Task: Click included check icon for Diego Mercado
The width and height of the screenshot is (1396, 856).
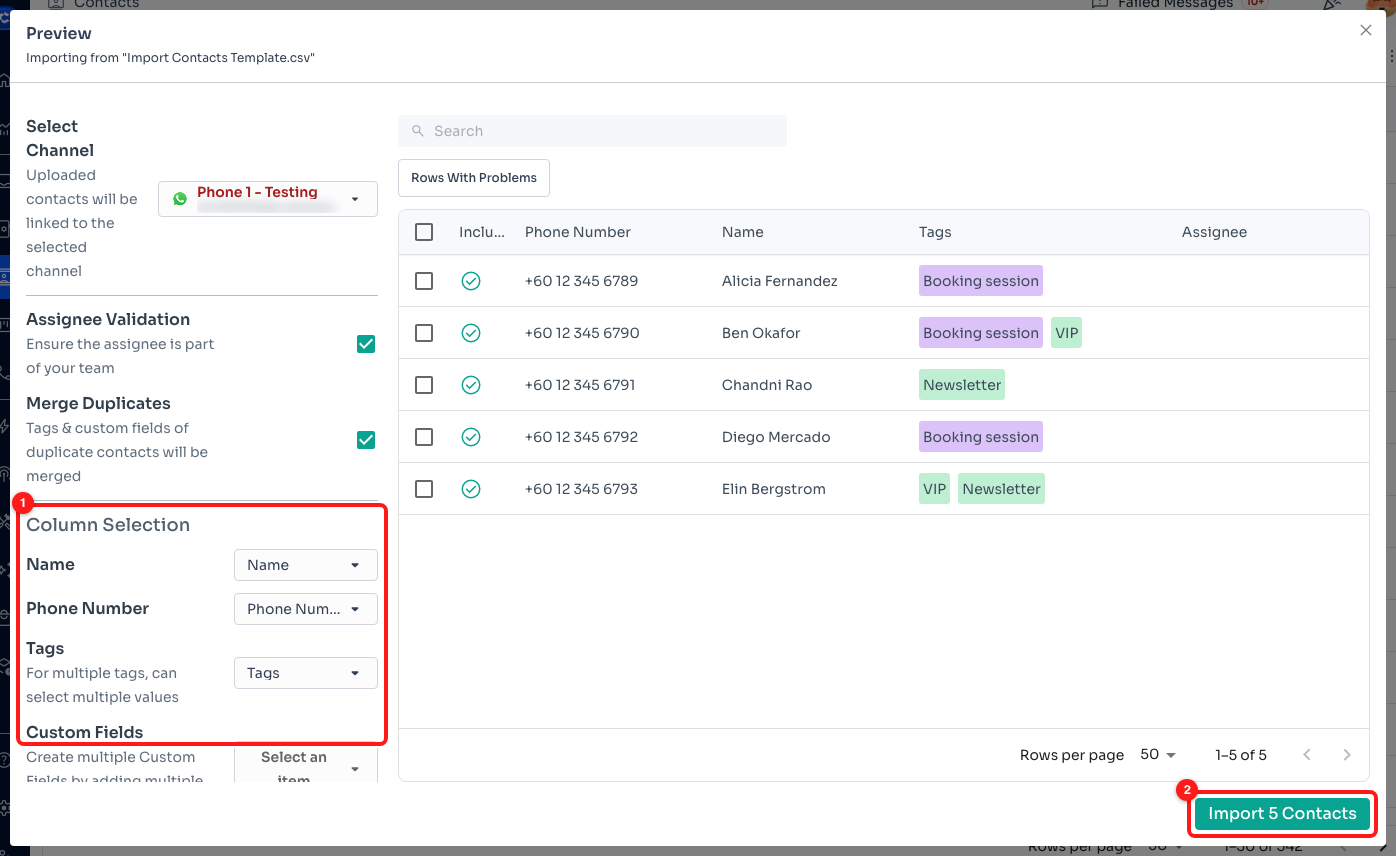Action: 471,437
